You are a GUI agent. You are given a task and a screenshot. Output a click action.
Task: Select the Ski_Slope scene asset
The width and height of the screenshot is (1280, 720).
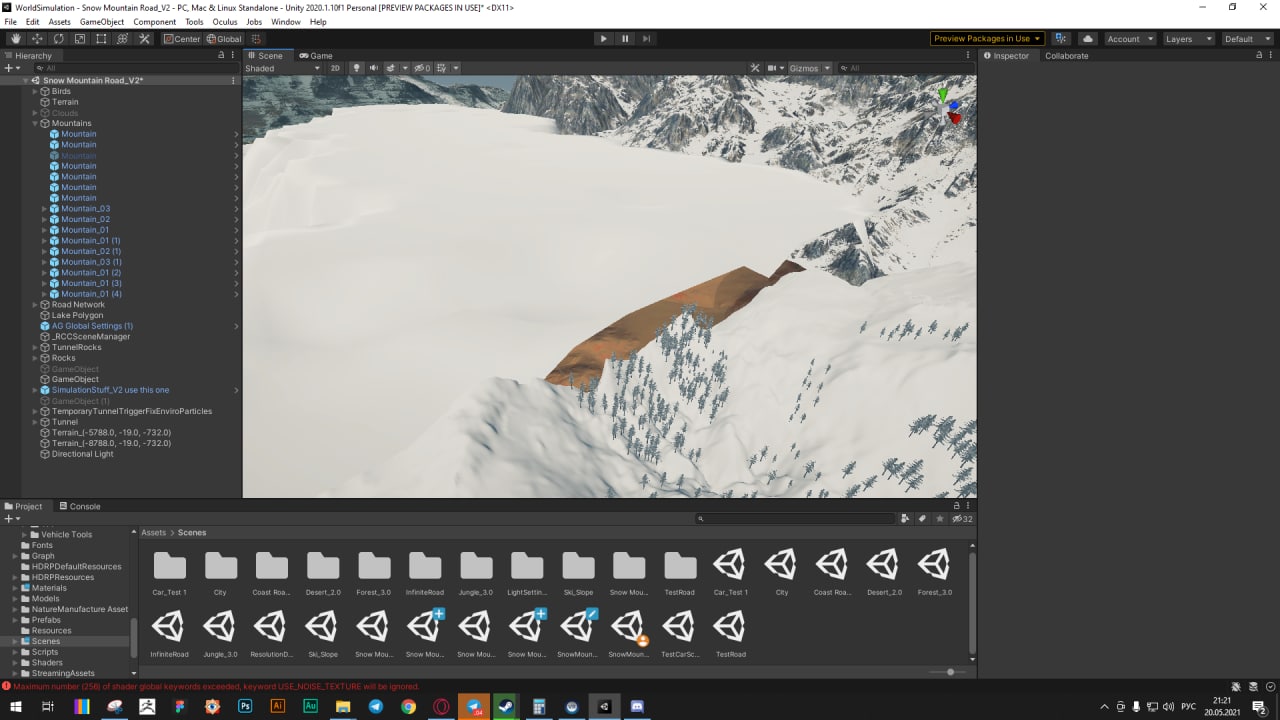point(322,632)
